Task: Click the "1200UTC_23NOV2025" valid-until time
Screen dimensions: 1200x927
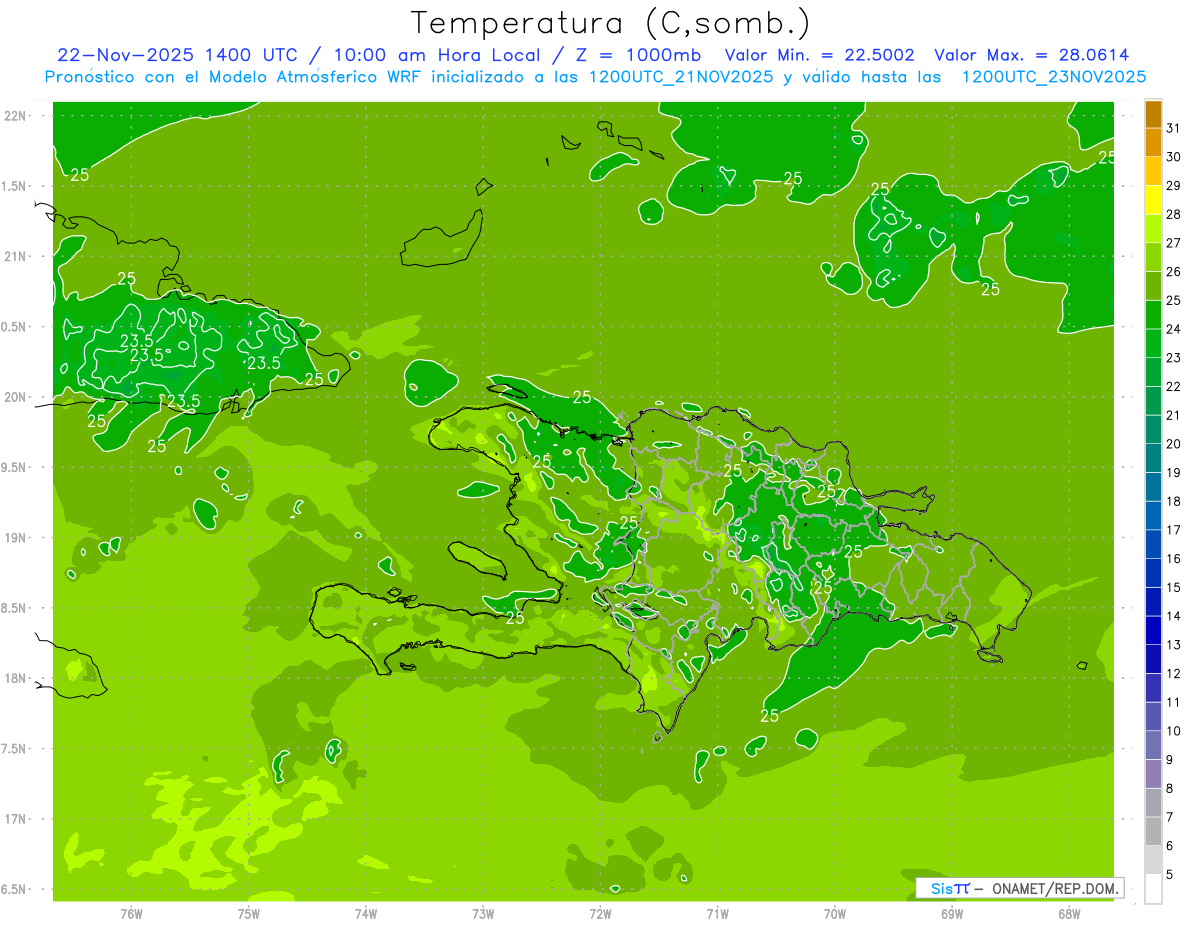Action: (x=1053, y=76)
